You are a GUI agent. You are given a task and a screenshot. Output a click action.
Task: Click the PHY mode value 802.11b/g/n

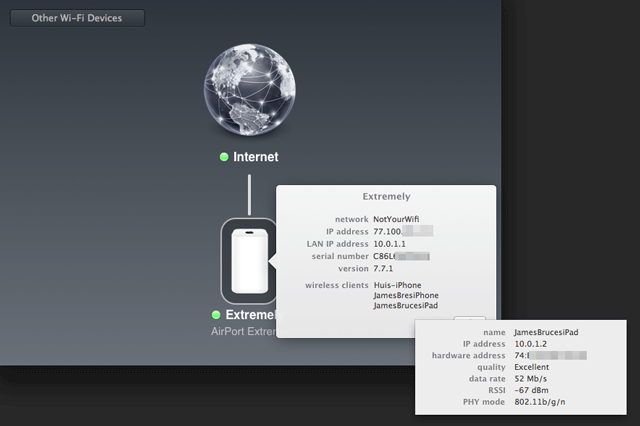pos(540,402)
